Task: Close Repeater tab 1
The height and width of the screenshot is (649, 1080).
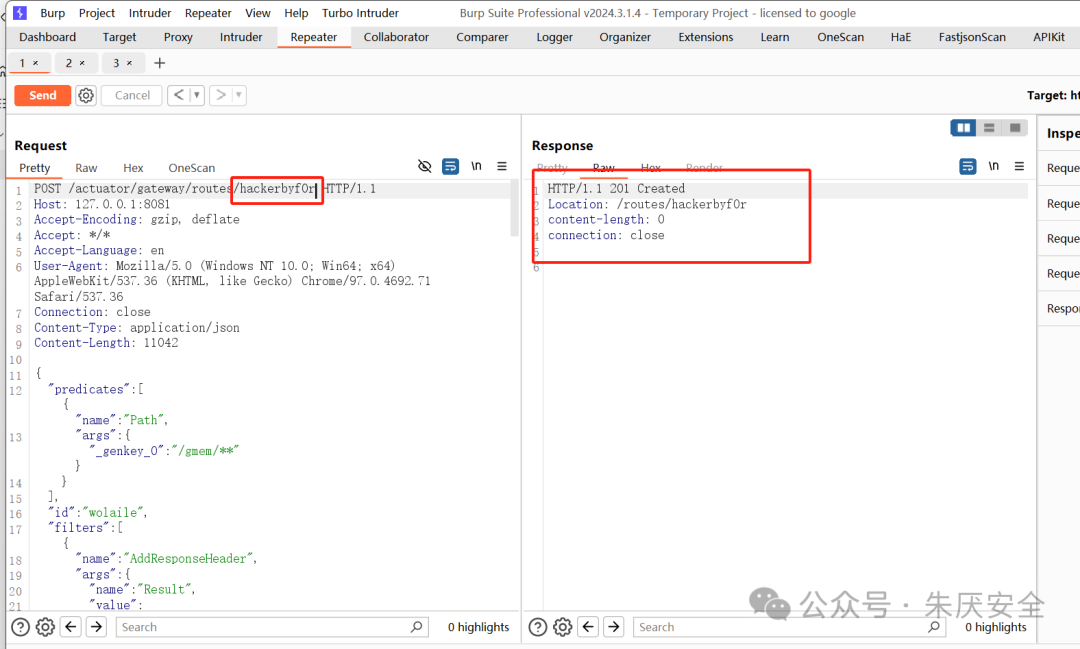Action: pos(36,63)
